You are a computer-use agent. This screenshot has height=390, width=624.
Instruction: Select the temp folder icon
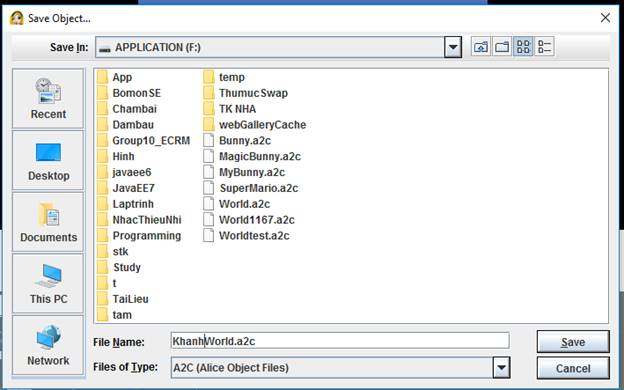(x=209, y=77)
